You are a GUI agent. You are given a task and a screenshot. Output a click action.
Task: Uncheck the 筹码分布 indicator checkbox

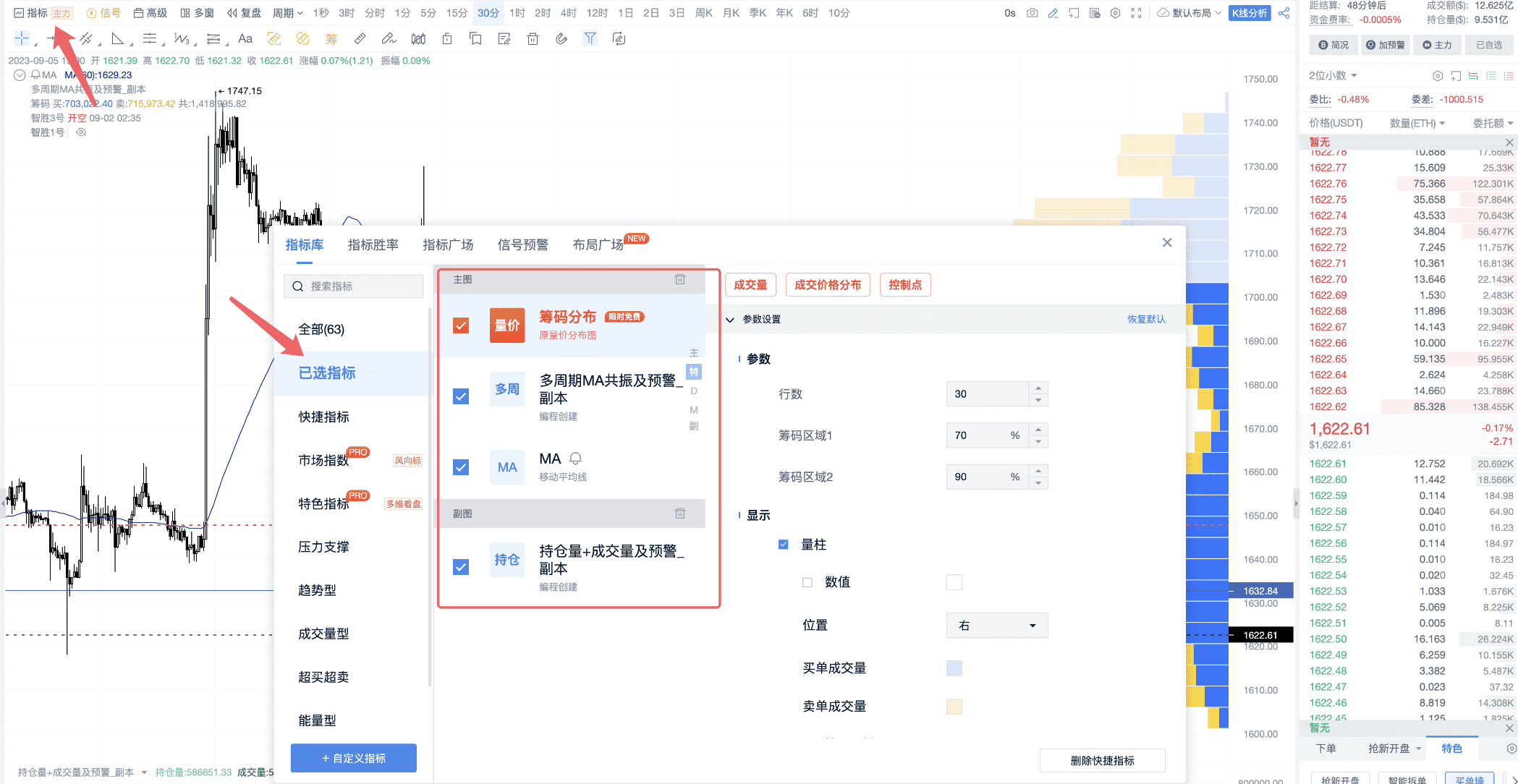tap(461, 325)
